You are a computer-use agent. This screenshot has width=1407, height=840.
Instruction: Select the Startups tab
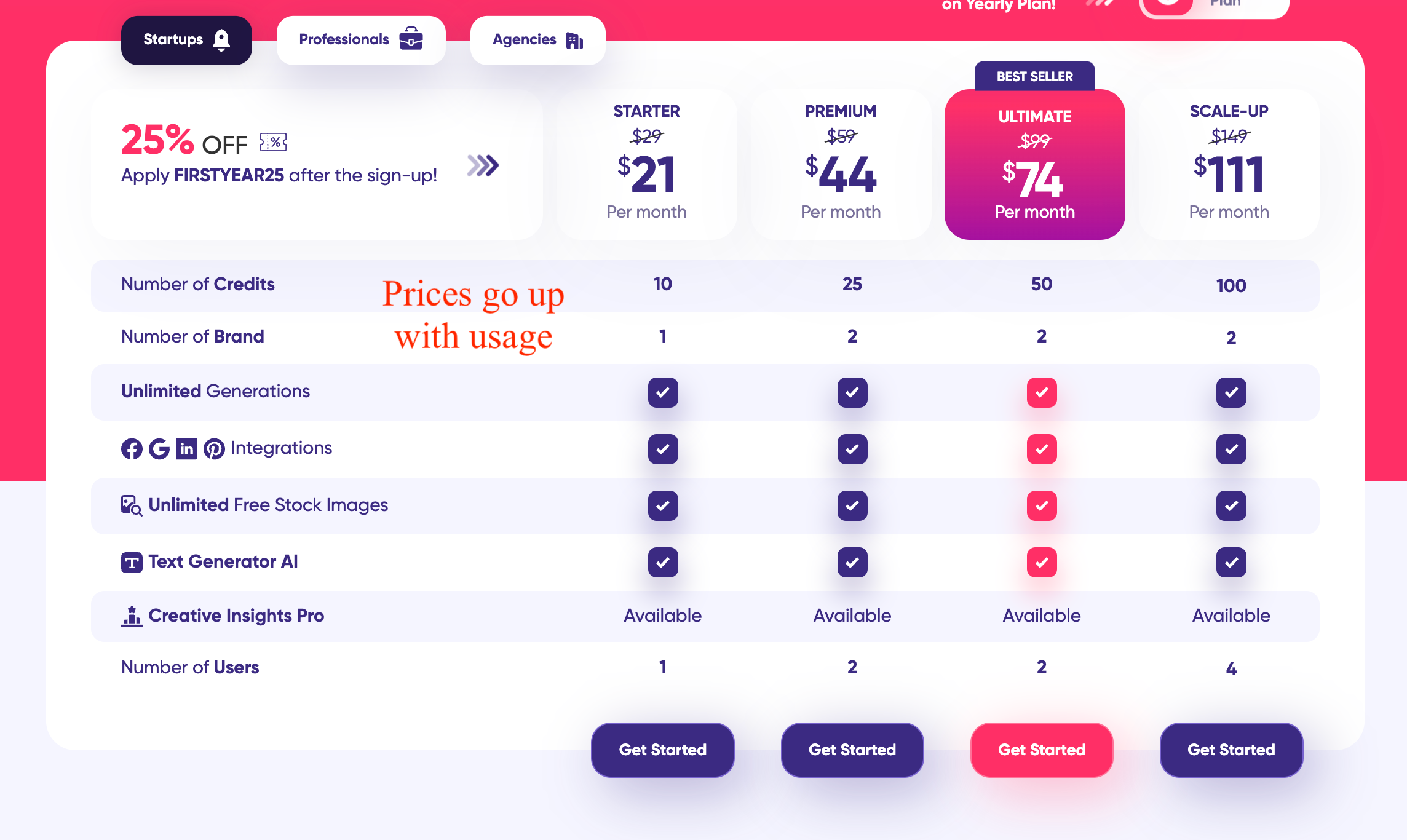coord(186,40)
